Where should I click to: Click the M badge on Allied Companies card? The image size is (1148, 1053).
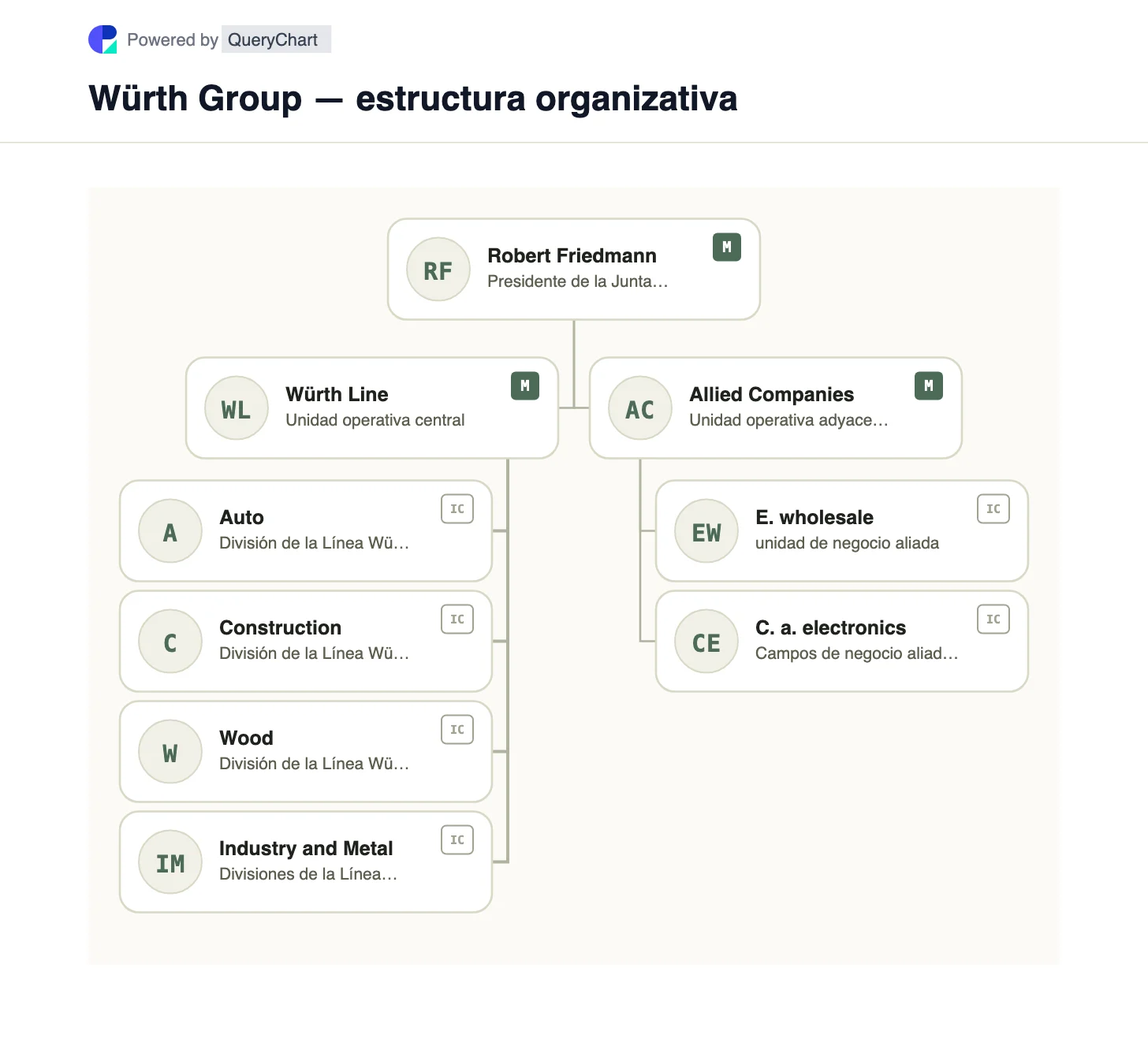[929, 386]
